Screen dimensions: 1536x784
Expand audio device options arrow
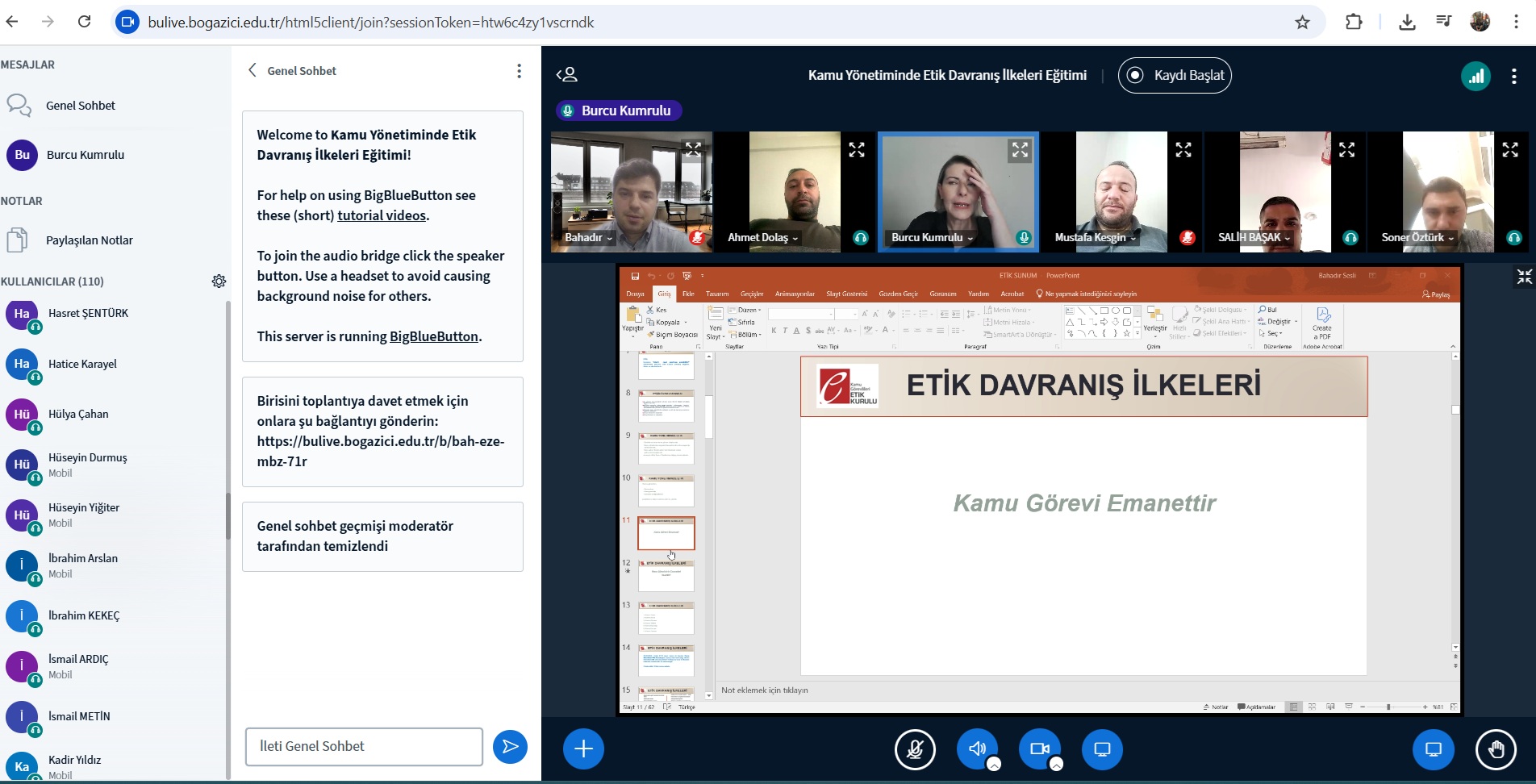(x=994, y=765)
